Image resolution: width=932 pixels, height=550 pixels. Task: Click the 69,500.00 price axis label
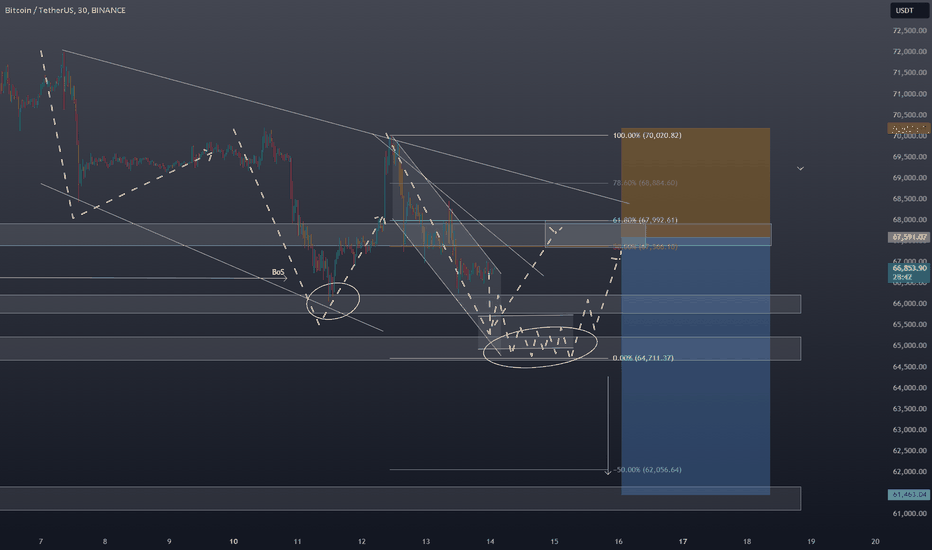909,157
